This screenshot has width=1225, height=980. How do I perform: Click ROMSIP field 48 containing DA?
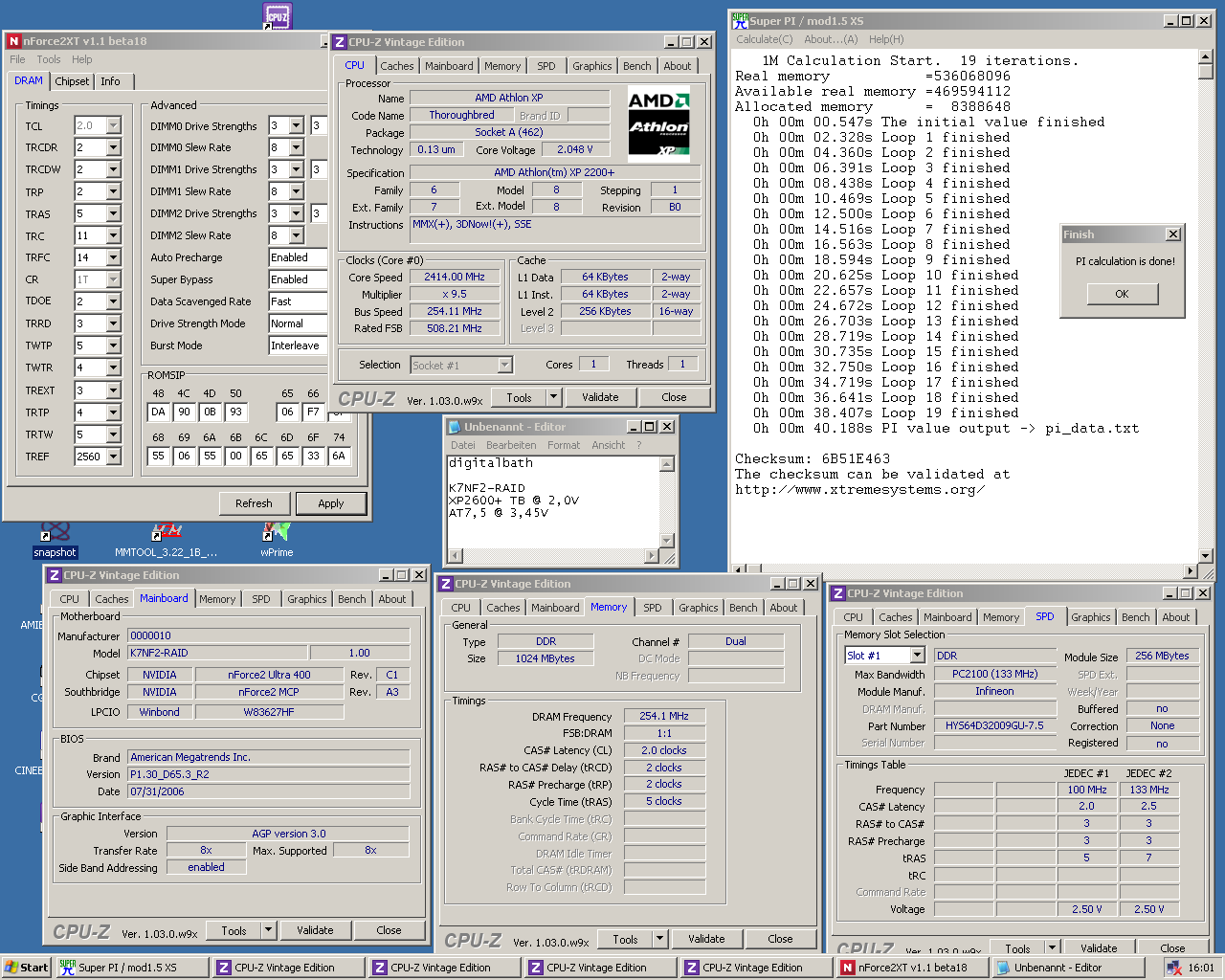pos(159,412)
